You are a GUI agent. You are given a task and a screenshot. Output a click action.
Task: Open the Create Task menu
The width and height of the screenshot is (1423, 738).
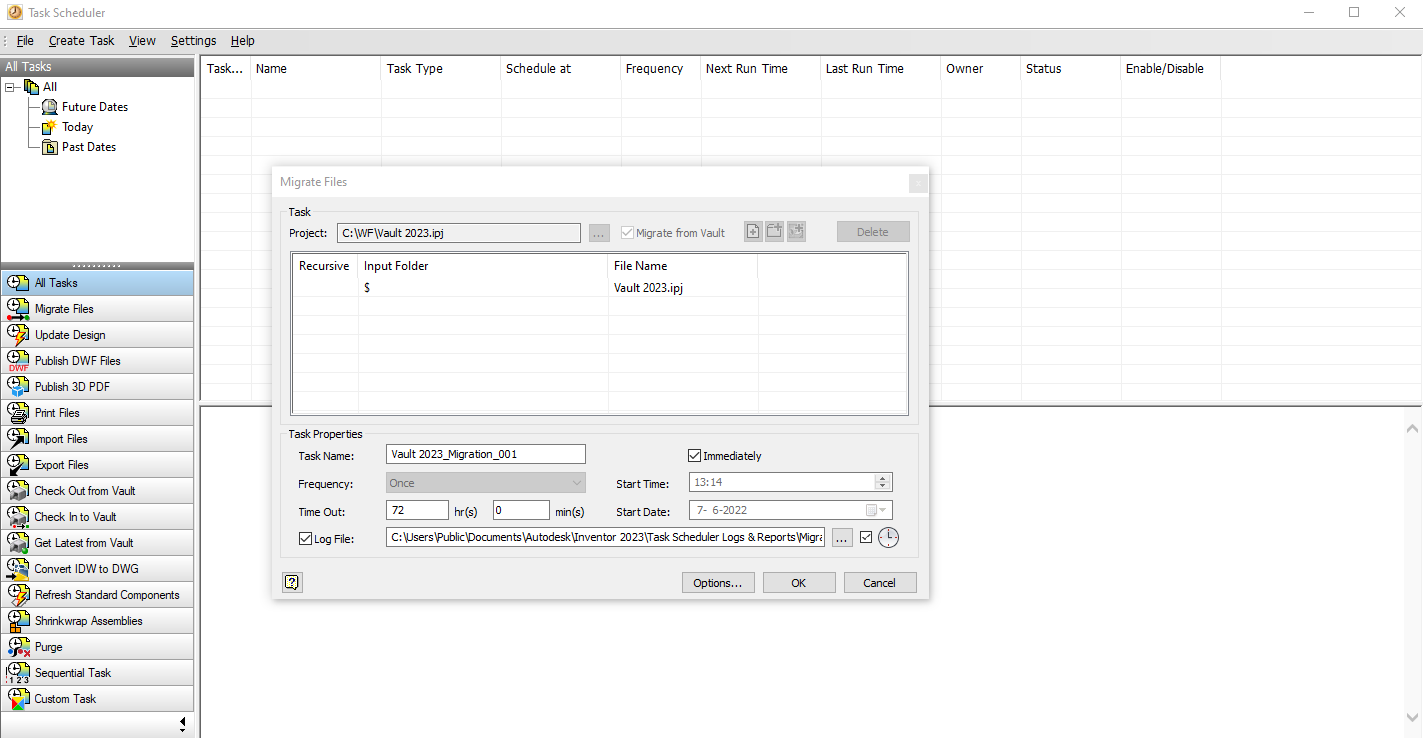pos(81,40)
